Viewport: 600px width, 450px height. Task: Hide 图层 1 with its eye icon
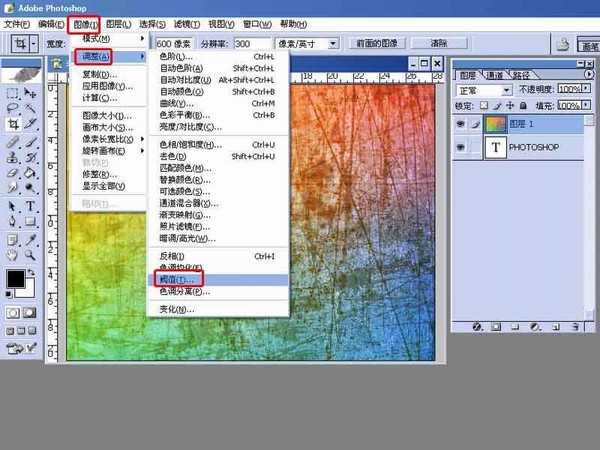(461, 124)
